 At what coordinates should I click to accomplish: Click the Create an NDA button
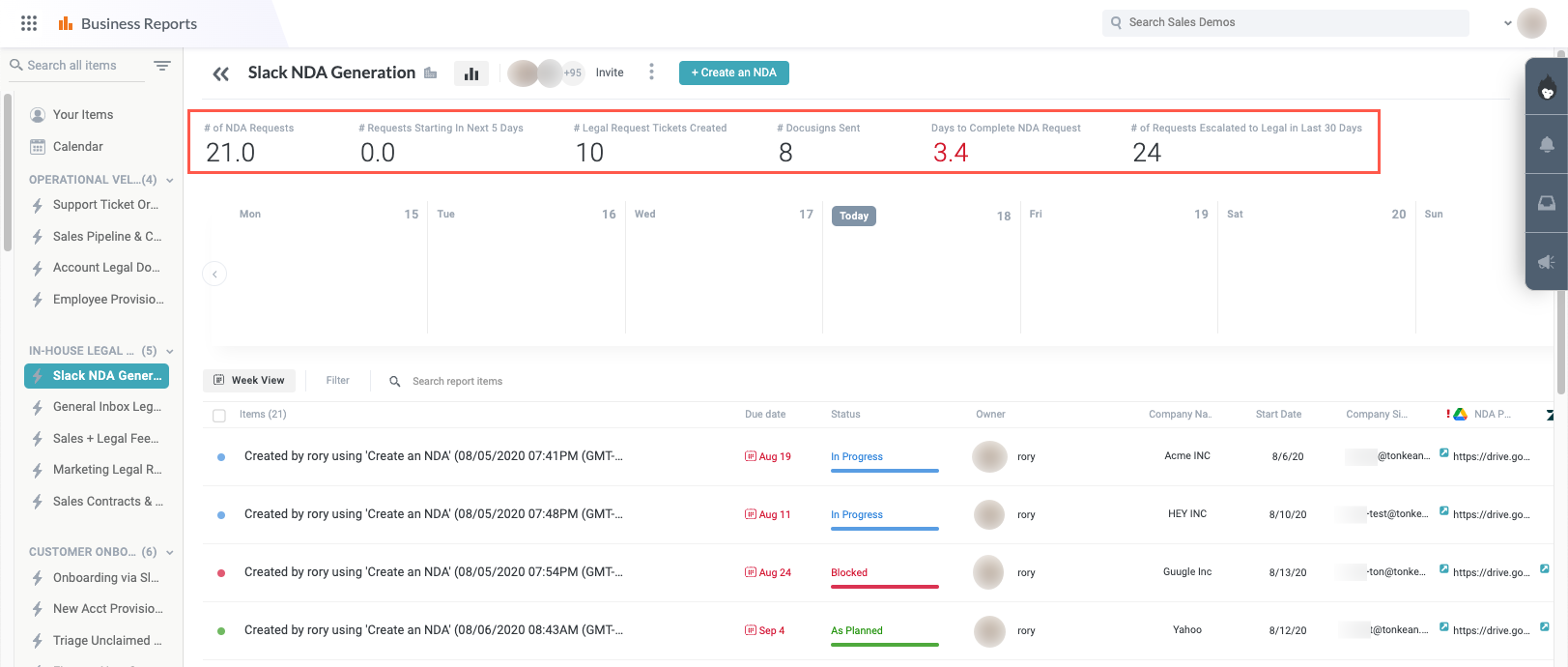click(x=733, y=72)
